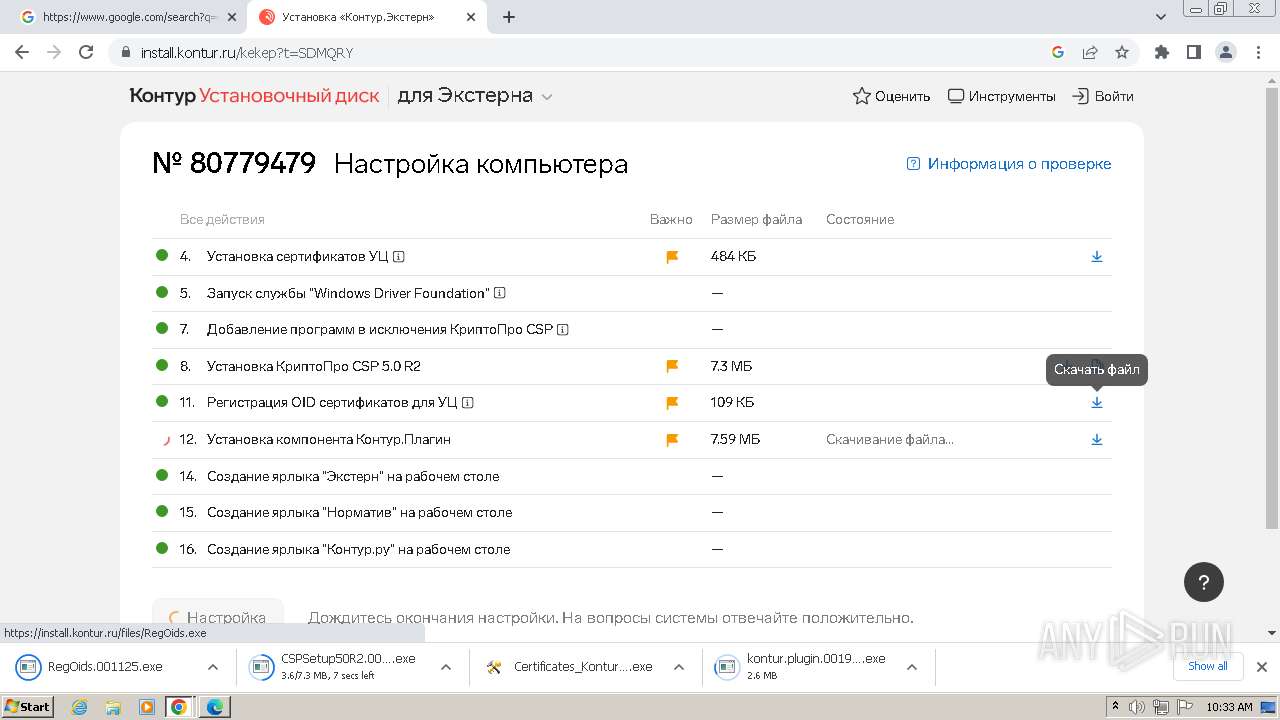Show info for КриптоПро CSP exclusions
Screen dimensions: 1280x720
coord(563,329)
